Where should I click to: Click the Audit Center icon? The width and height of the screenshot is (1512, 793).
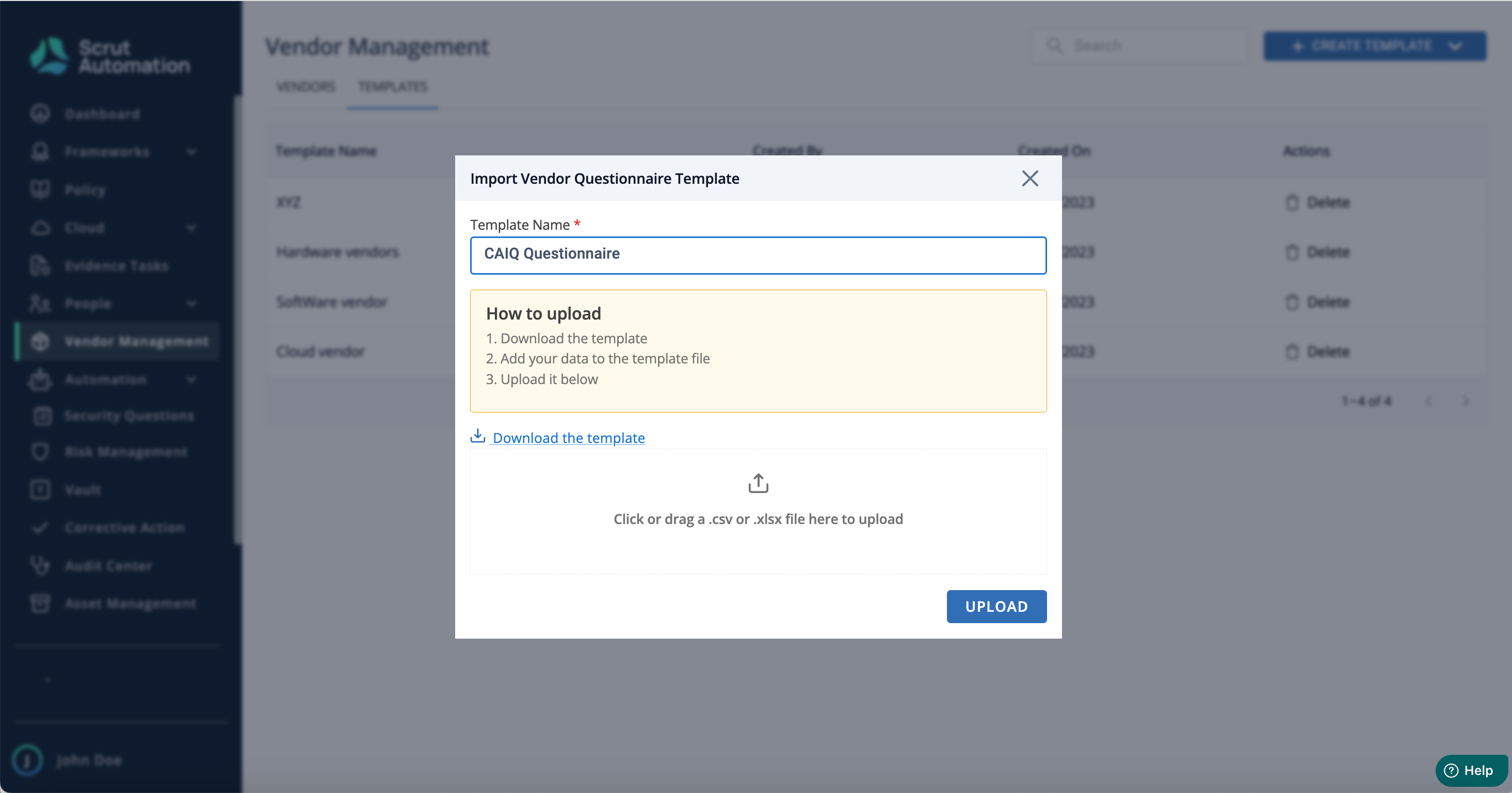point(40,565)
